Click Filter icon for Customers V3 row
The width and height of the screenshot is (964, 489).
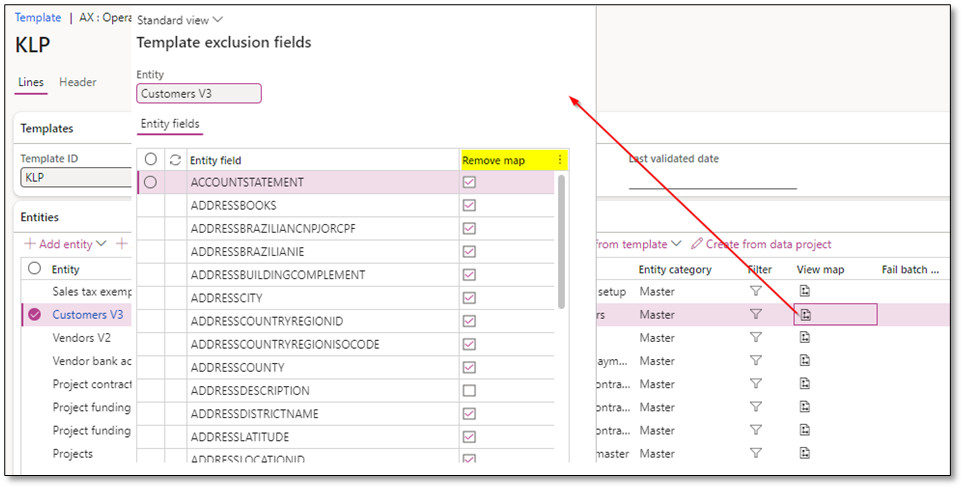click(756, 315)
